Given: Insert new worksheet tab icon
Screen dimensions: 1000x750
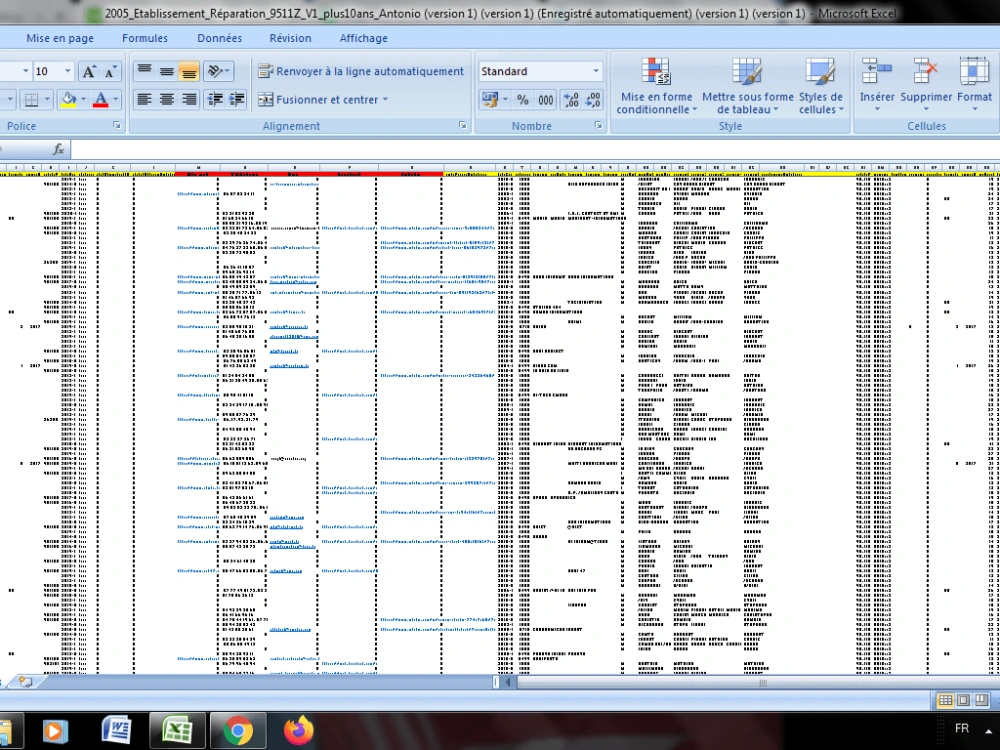Looking at the screenshot, I should click(x=26, y=682).
